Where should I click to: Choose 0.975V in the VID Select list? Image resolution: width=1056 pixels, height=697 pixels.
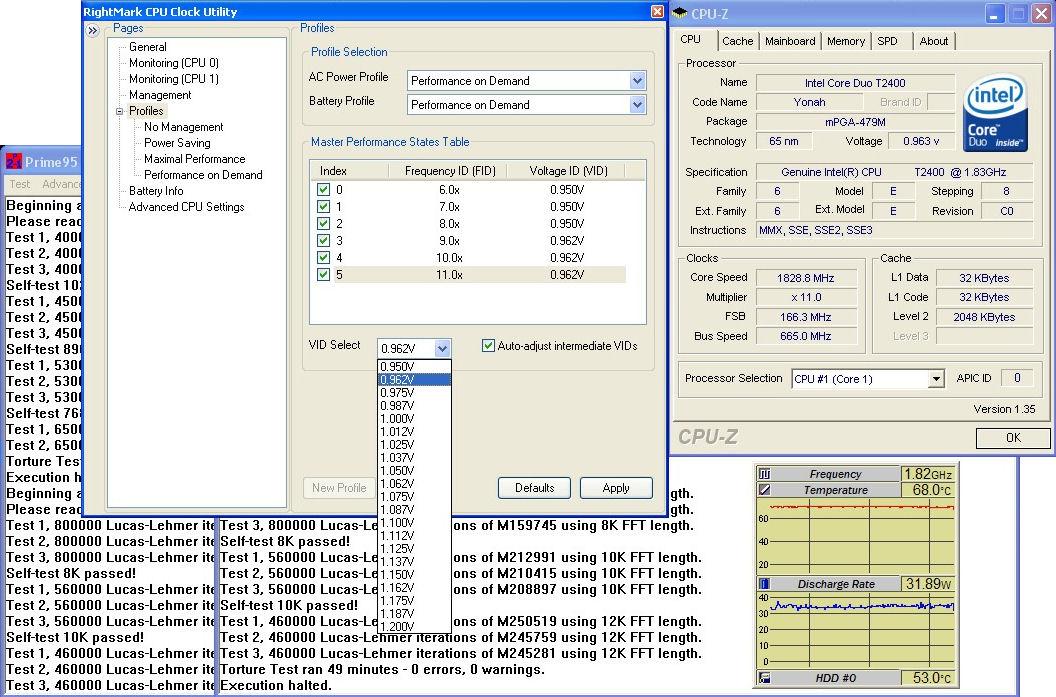pyautogui.click(x=414, y=393)
